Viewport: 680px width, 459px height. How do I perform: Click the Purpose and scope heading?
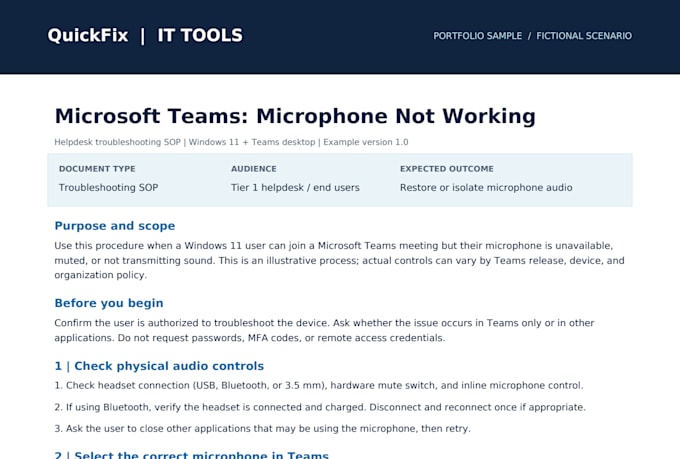tap(114, 226)
